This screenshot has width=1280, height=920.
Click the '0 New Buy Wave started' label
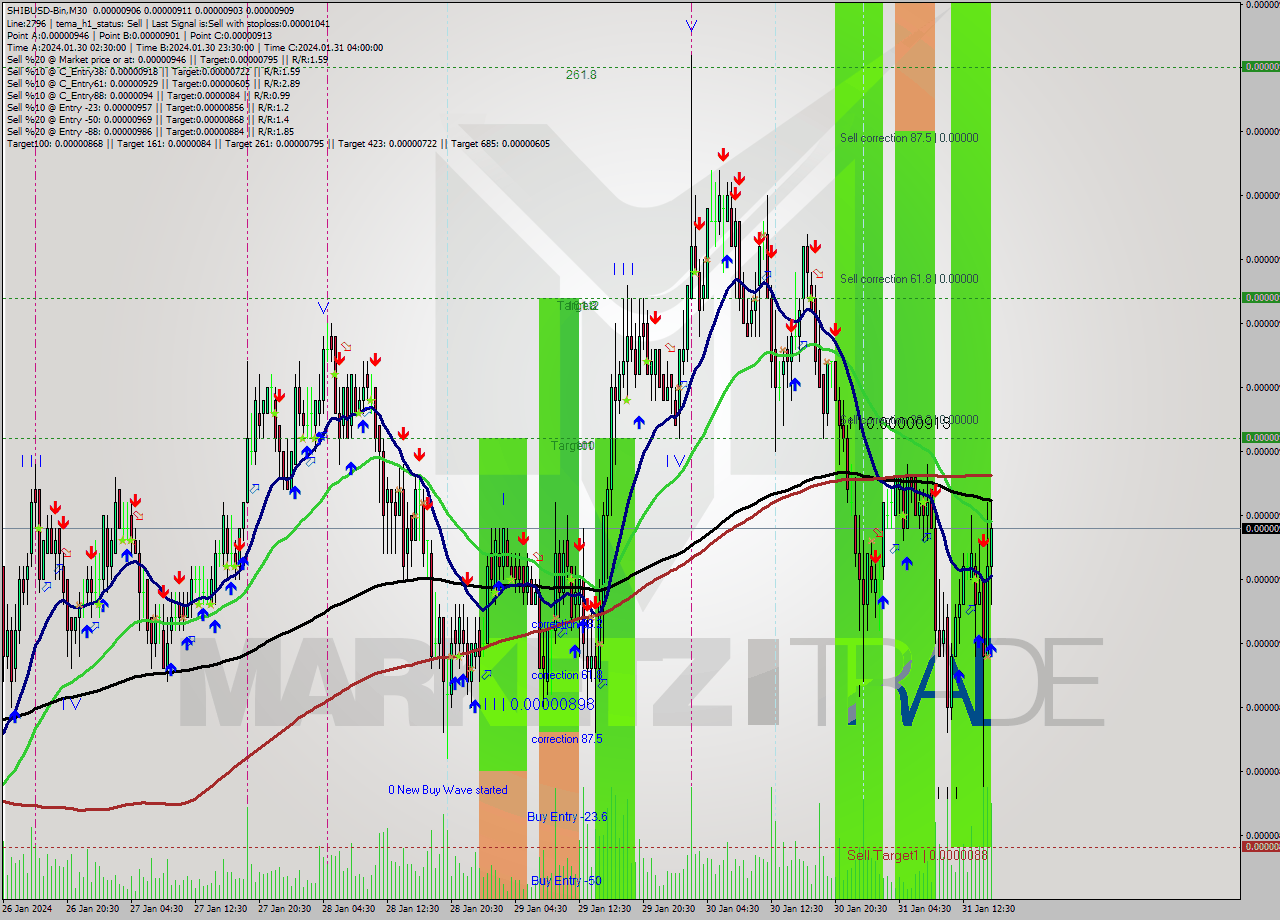click(448, 790)
